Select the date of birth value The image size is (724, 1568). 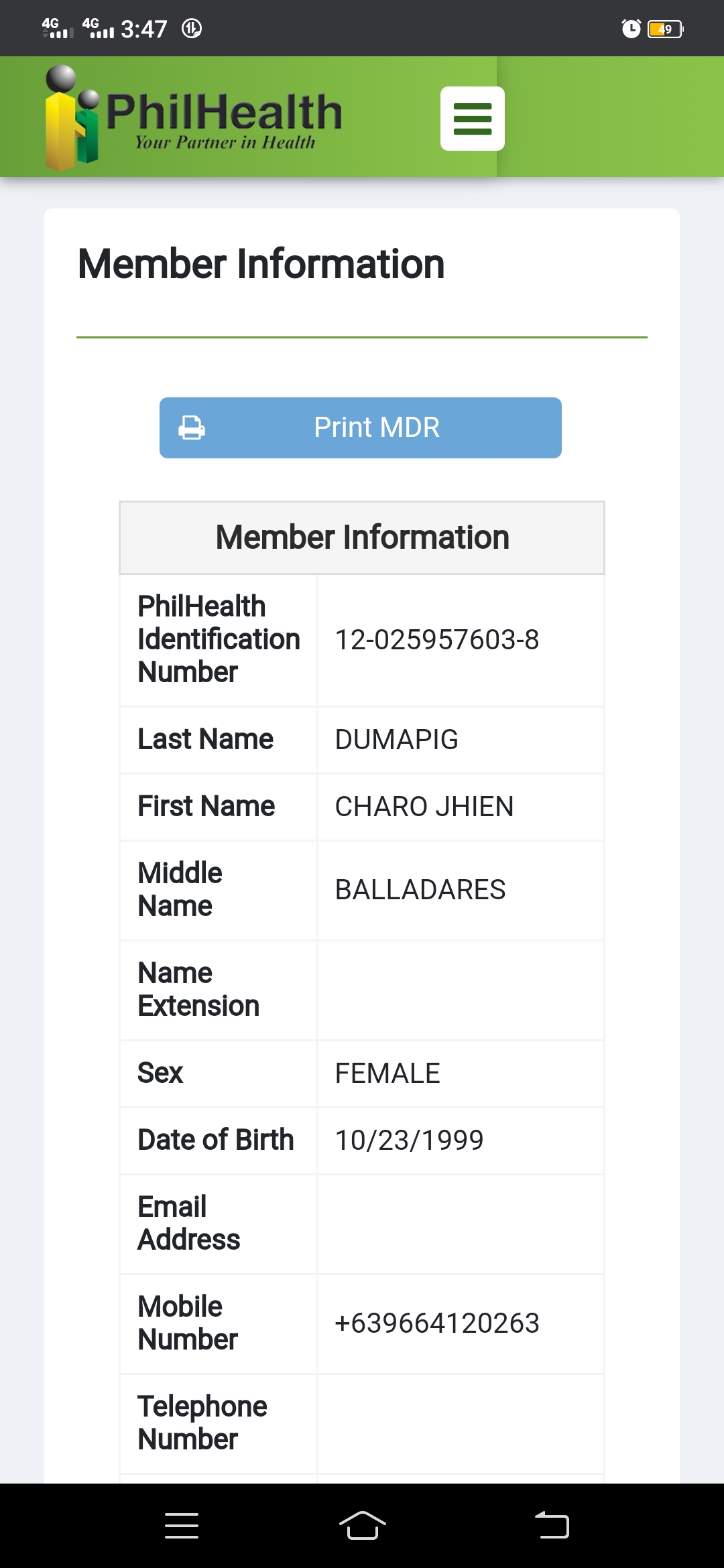[409, 1140]
